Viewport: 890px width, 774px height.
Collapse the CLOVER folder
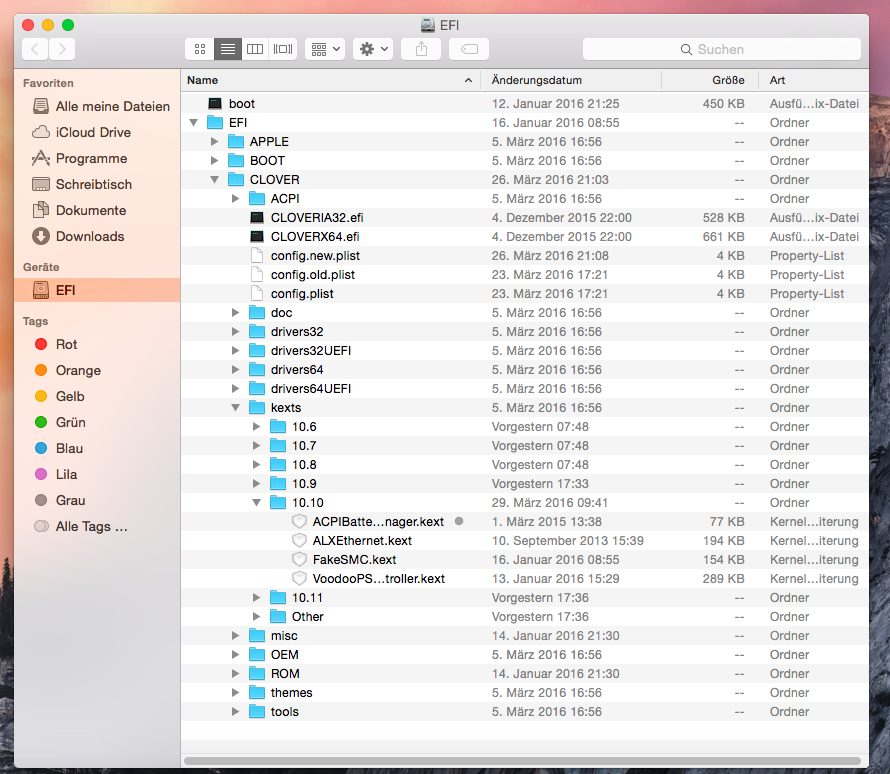(x=215, y=180)
